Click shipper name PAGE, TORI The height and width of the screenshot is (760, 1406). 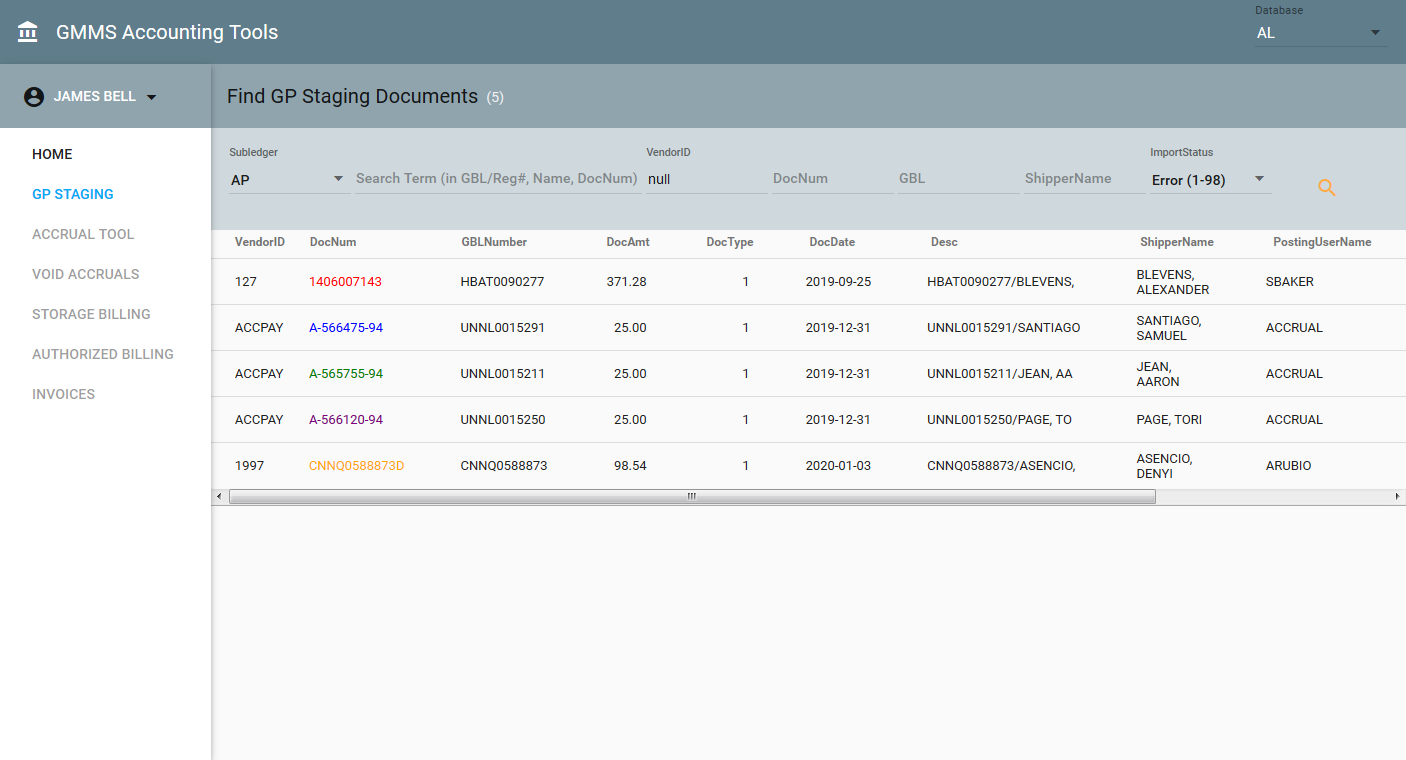[x=1169, y=420]
